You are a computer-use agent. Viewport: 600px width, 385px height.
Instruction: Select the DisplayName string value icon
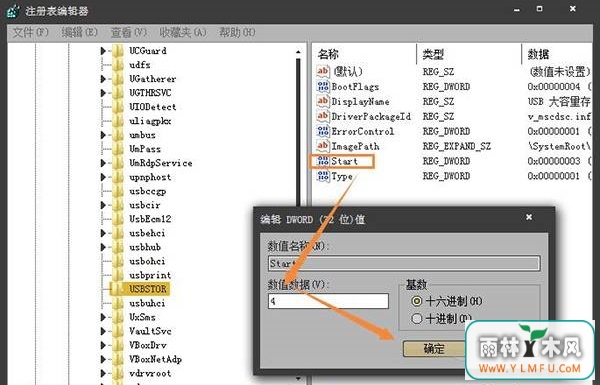coord(323,101)
